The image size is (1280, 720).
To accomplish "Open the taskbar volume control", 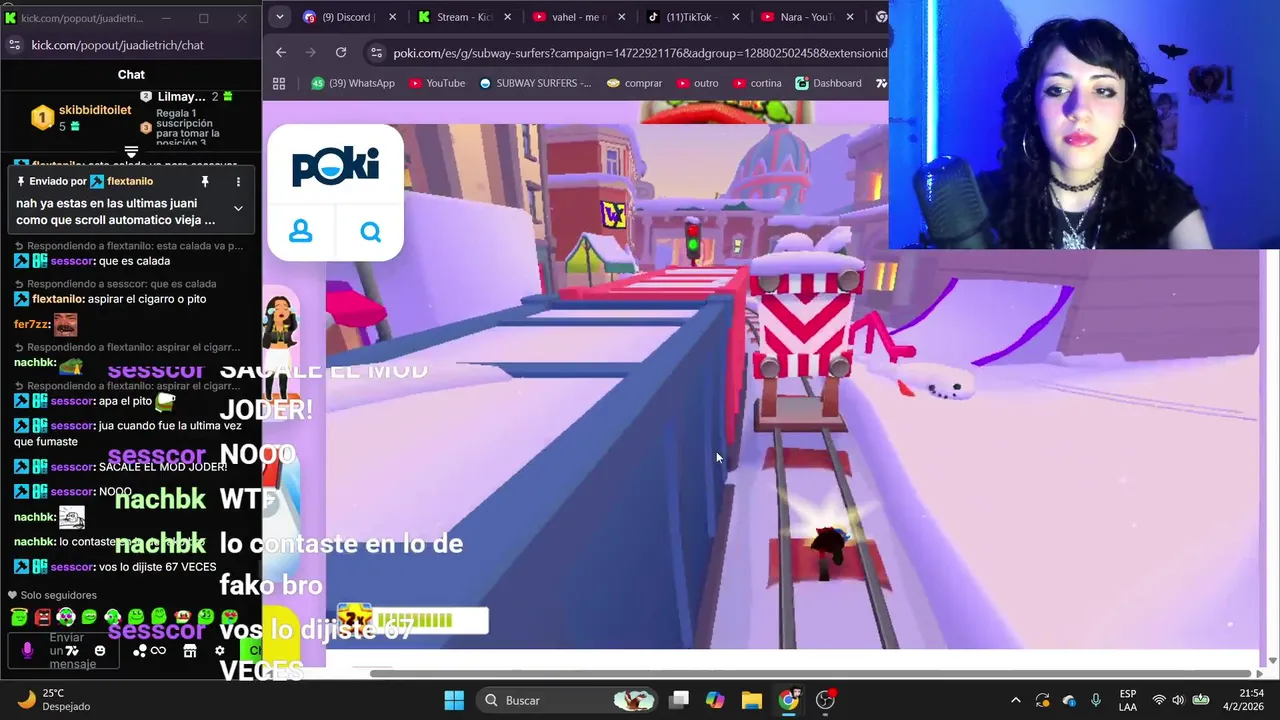I will (1178, 700).
